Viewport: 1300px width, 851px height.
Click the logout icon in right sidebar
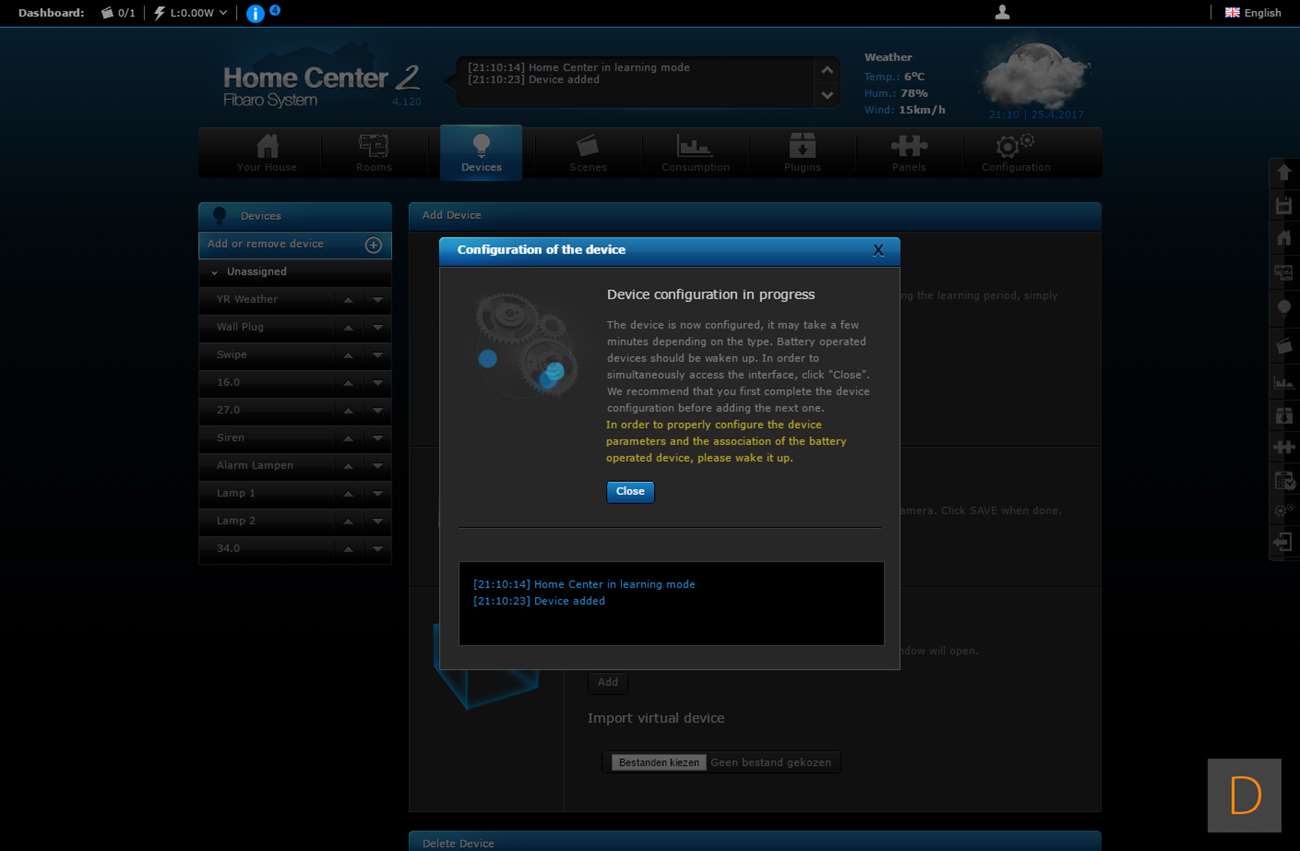tap(1284, 543)
